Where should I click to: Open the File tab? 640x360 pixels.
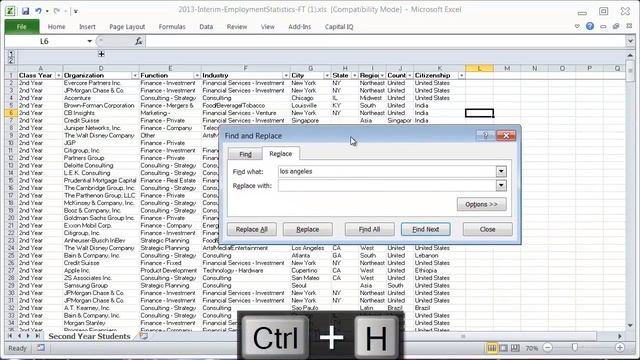pos(22,27)
